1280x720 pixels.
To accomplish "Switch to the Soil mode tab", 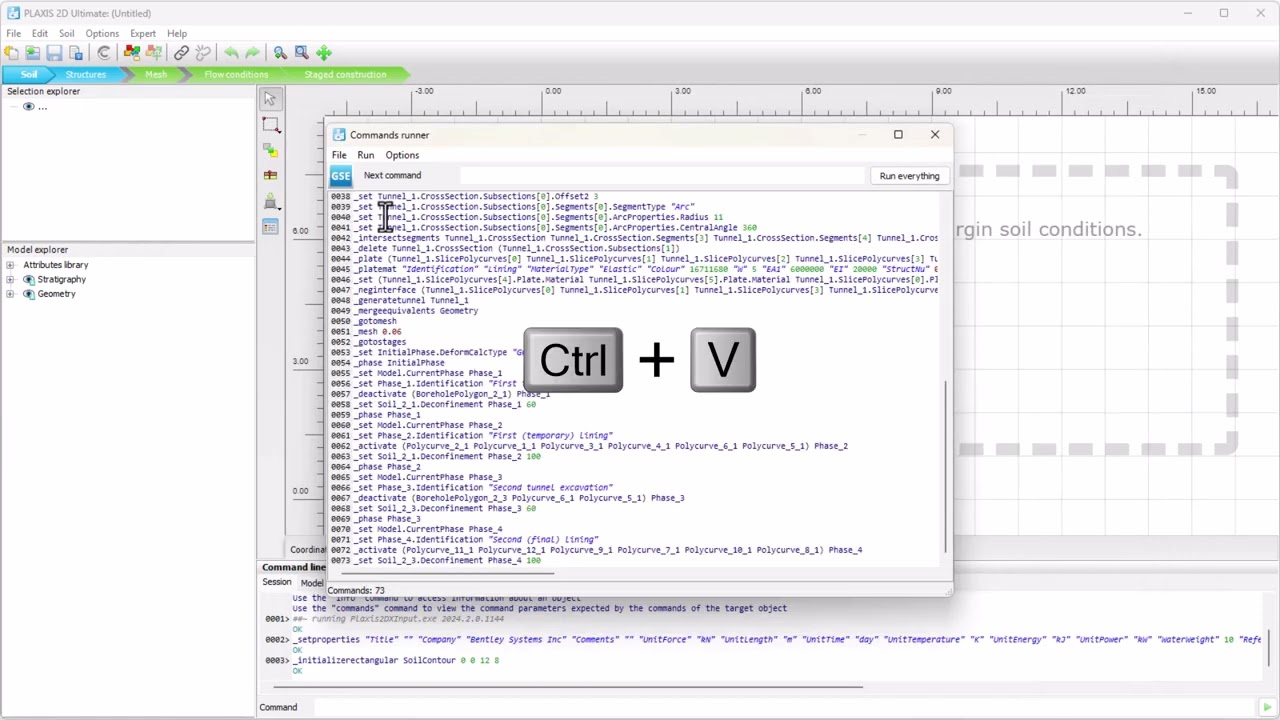I will pos(29,74).
